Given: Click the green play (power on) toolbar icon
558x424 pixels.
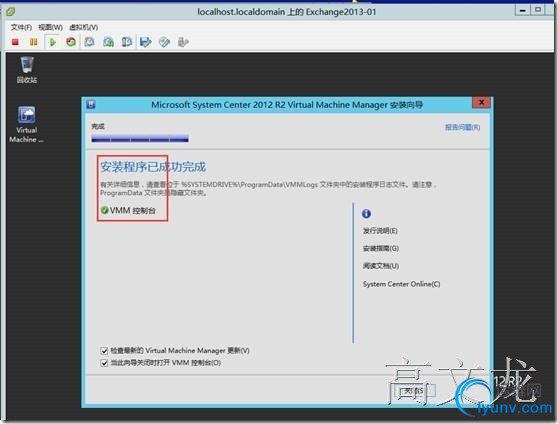Looking at the screenshot, I should [53, 42].
